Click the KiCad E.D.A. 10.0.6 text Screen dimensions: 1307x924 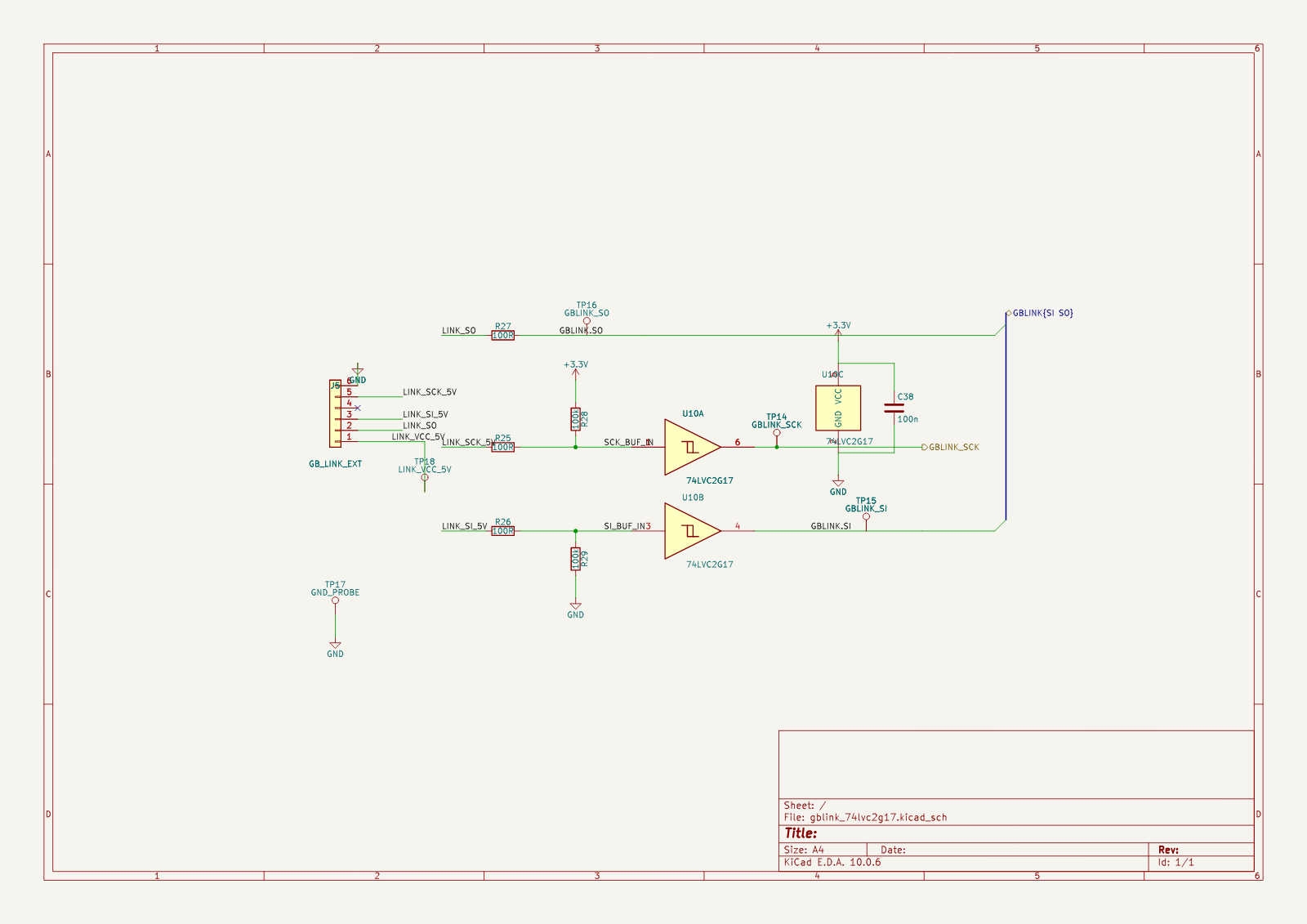click(x=832, y=862)
